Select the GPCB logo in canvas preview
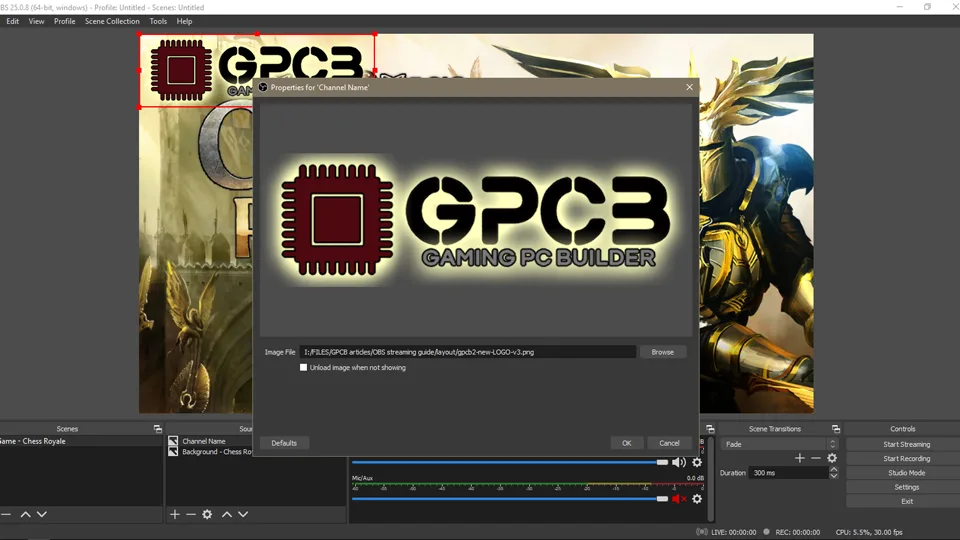Screen dimensions: 960x540 pos(257,70)
